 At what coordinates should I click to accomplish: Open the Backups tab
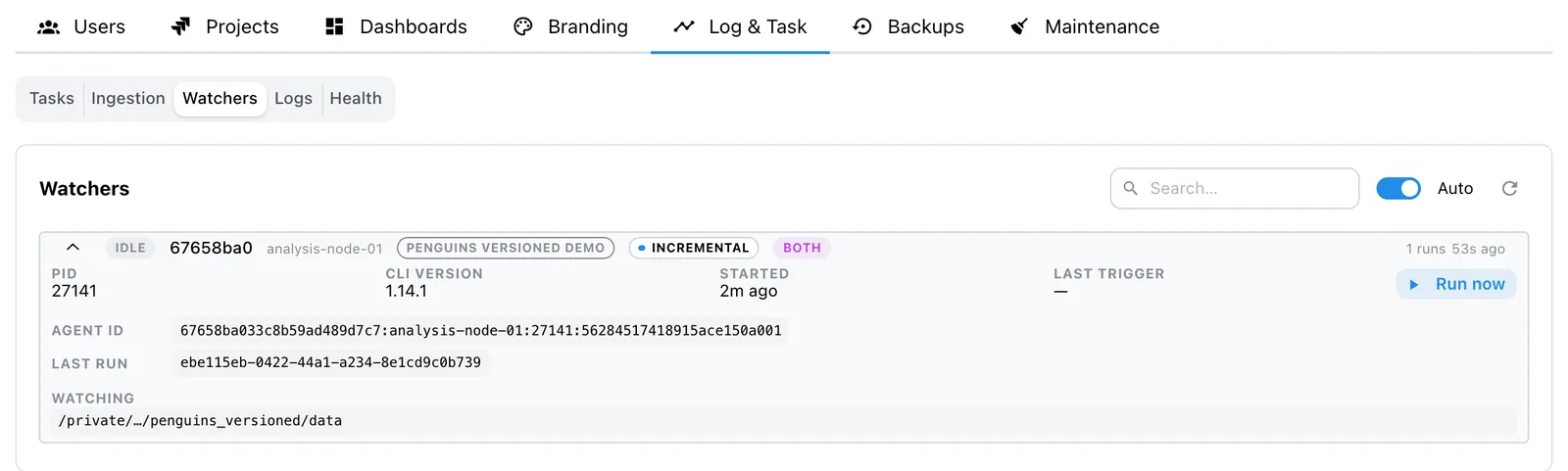[908, 26]
